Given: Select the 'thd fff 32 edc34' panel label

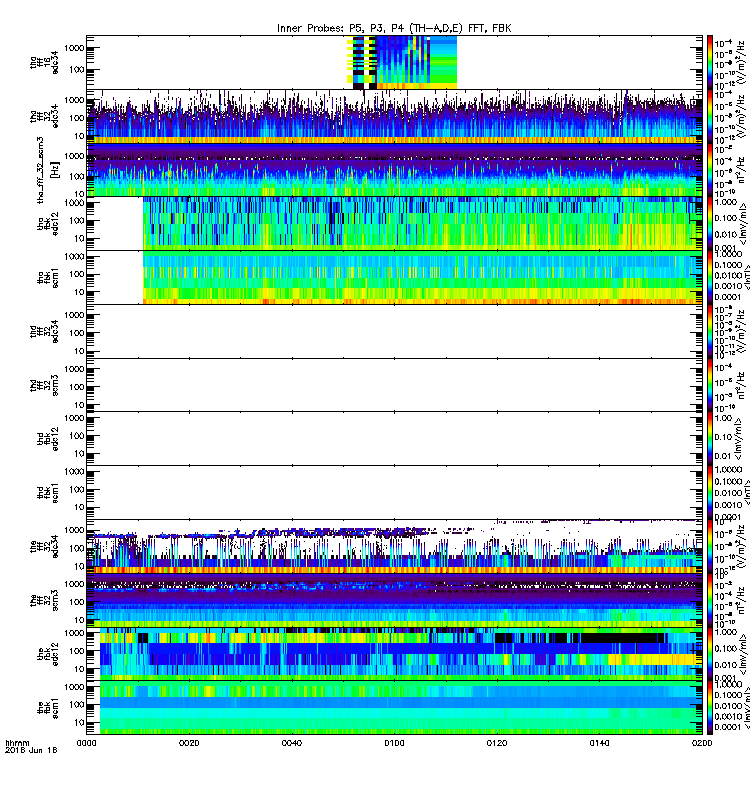Looking at the screenshot, I should point(44,332).
